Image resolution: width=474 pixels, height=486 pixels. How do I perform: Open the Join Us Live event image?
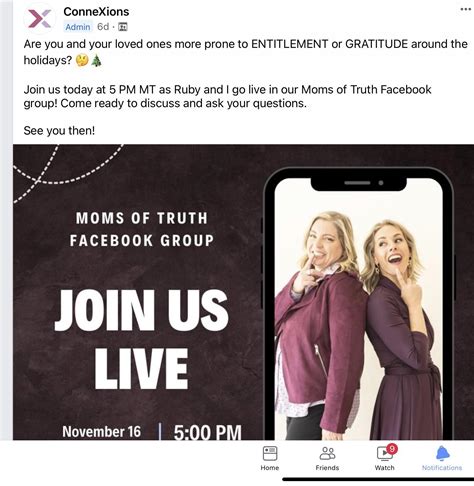click(x=243, y=292)
